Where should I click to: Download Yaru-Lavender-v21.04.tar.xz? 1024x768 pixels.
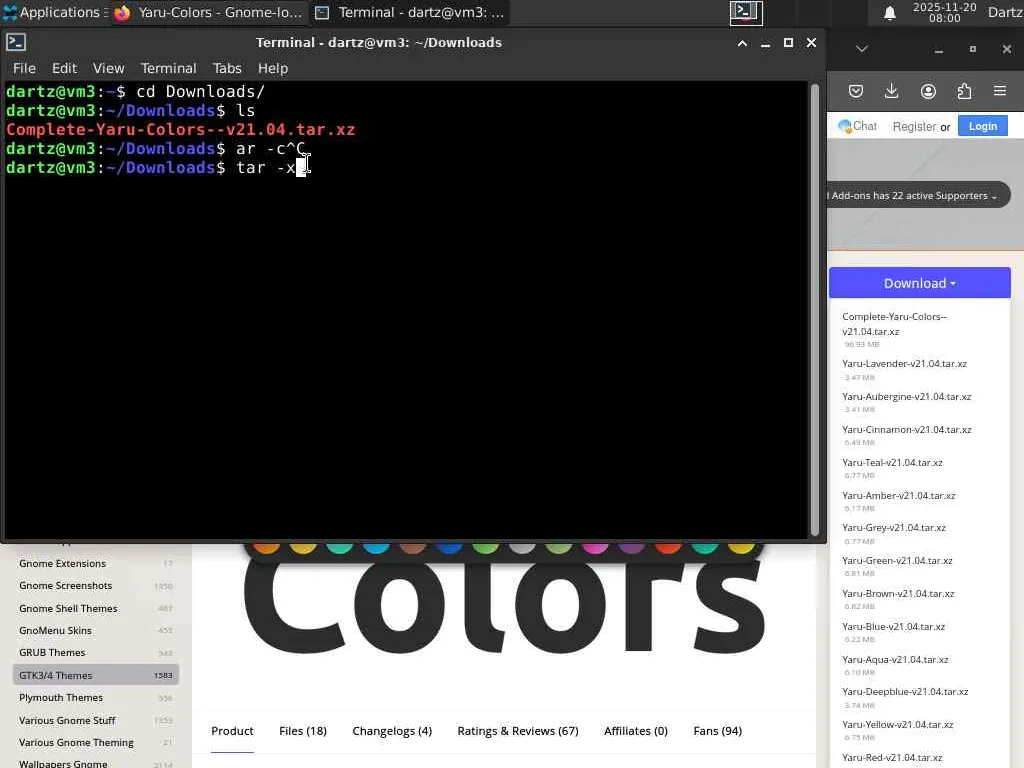click(x=904, y=364)
